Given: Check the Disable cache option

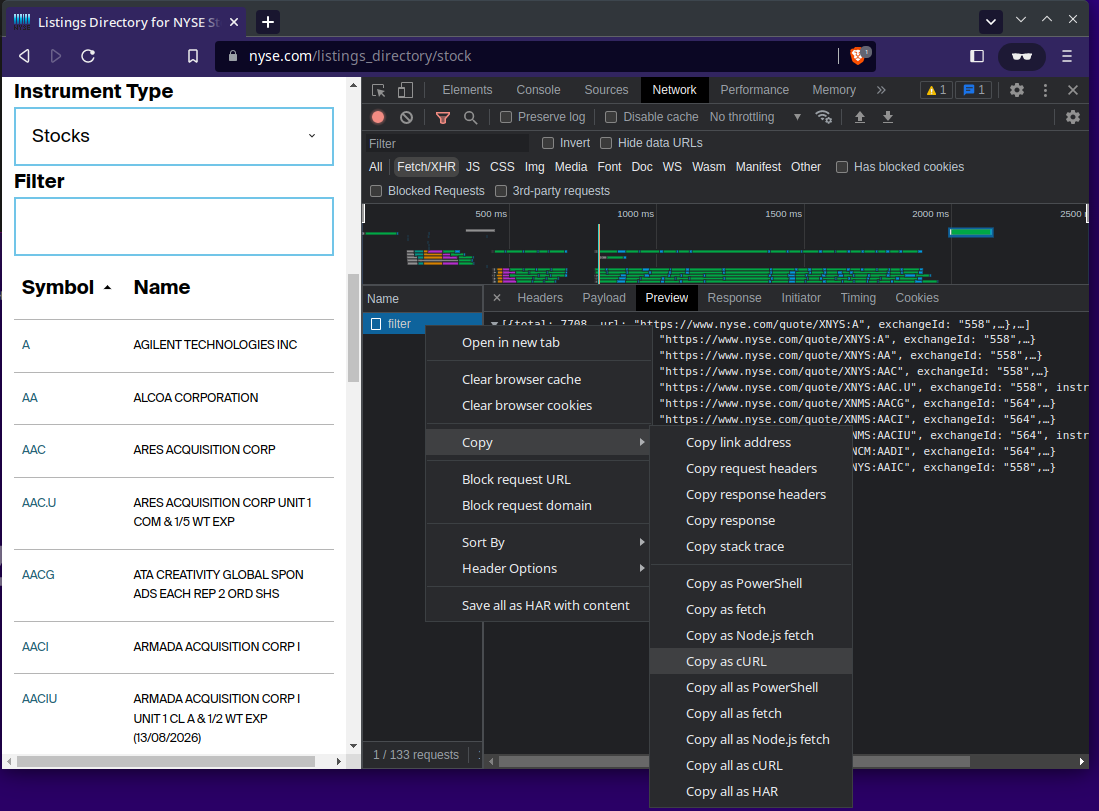Looking at the screenshot, I should (611, 117).
